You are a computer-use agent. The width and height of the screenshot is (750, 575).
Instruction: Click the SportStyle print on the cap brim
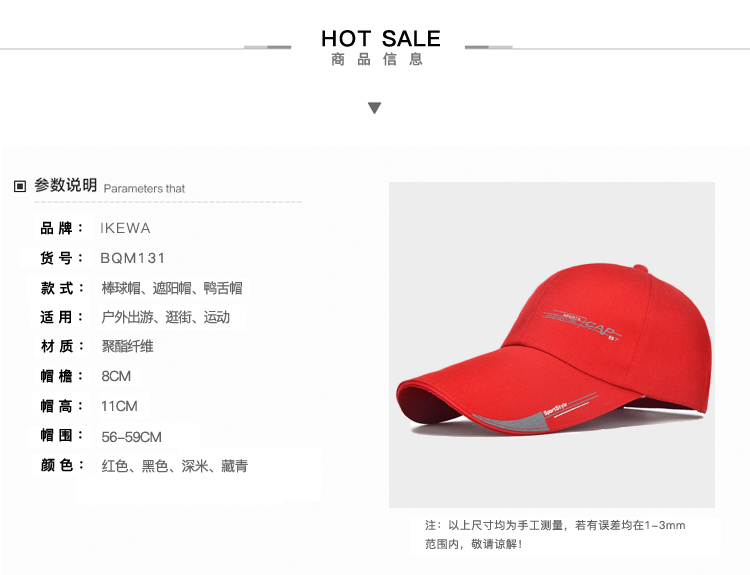click(x=555, y=409)
